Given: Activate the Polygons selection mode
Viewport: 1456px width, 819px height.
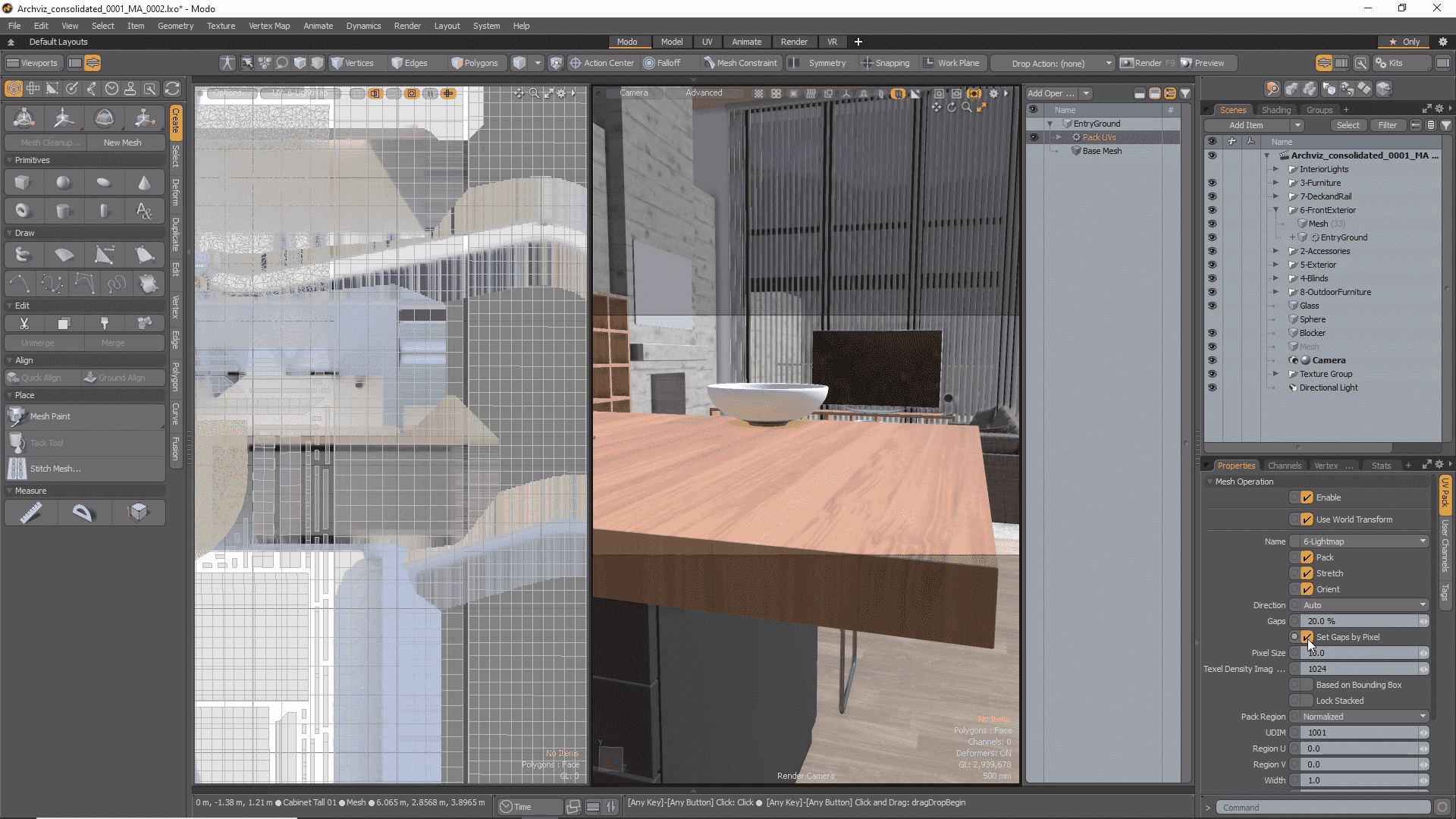Looking at the screenshot, I should pyautogui.click(x=475, y=63).
